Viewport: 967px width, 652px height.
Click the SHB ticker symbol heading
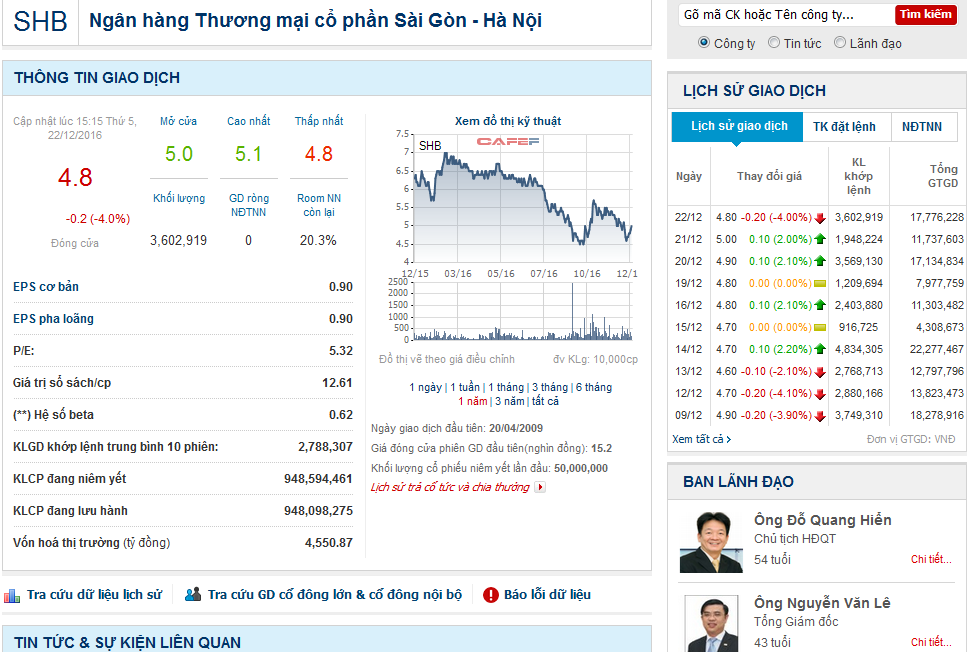[40, 22]
